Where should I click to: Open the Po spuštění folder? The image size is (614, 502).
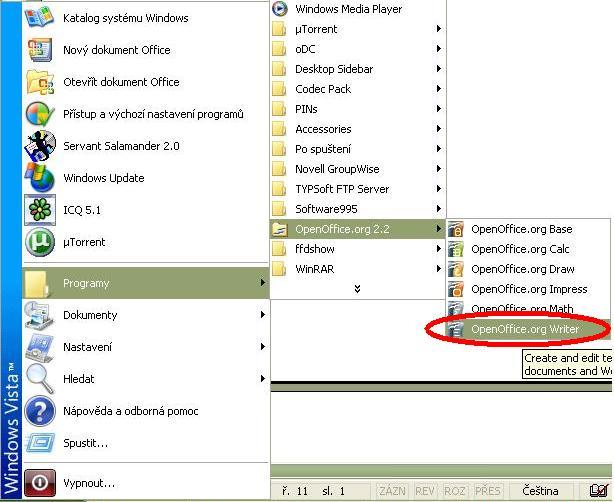click(x=358, y=149)
